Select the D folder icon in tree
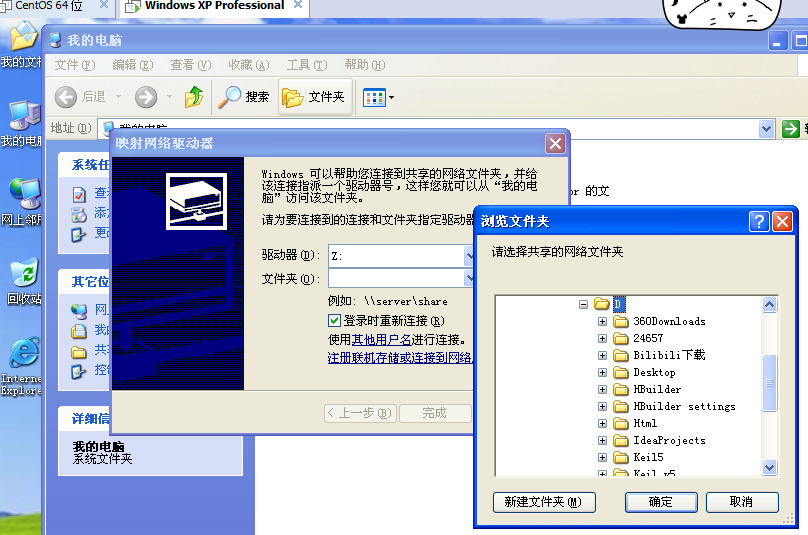This screenshot has width=808, height=535. (602, 304)
